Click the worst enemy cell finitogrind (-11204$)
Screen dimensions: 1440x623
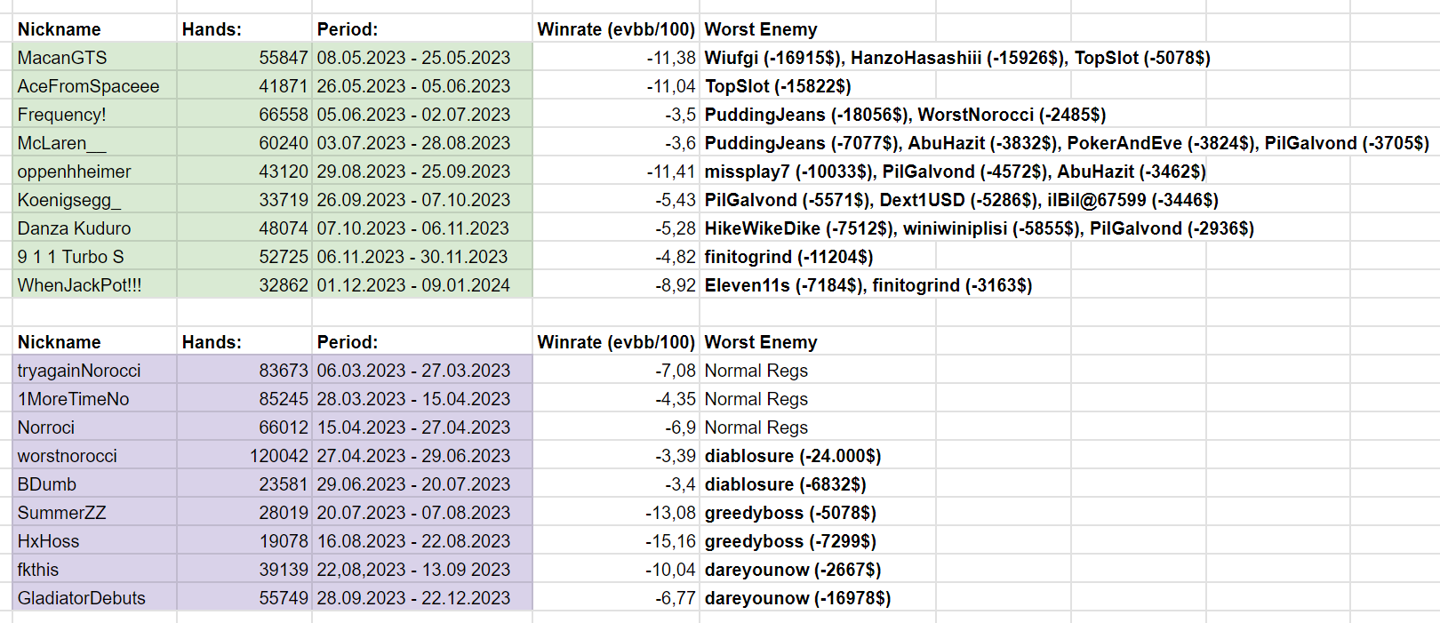point(789,257)
